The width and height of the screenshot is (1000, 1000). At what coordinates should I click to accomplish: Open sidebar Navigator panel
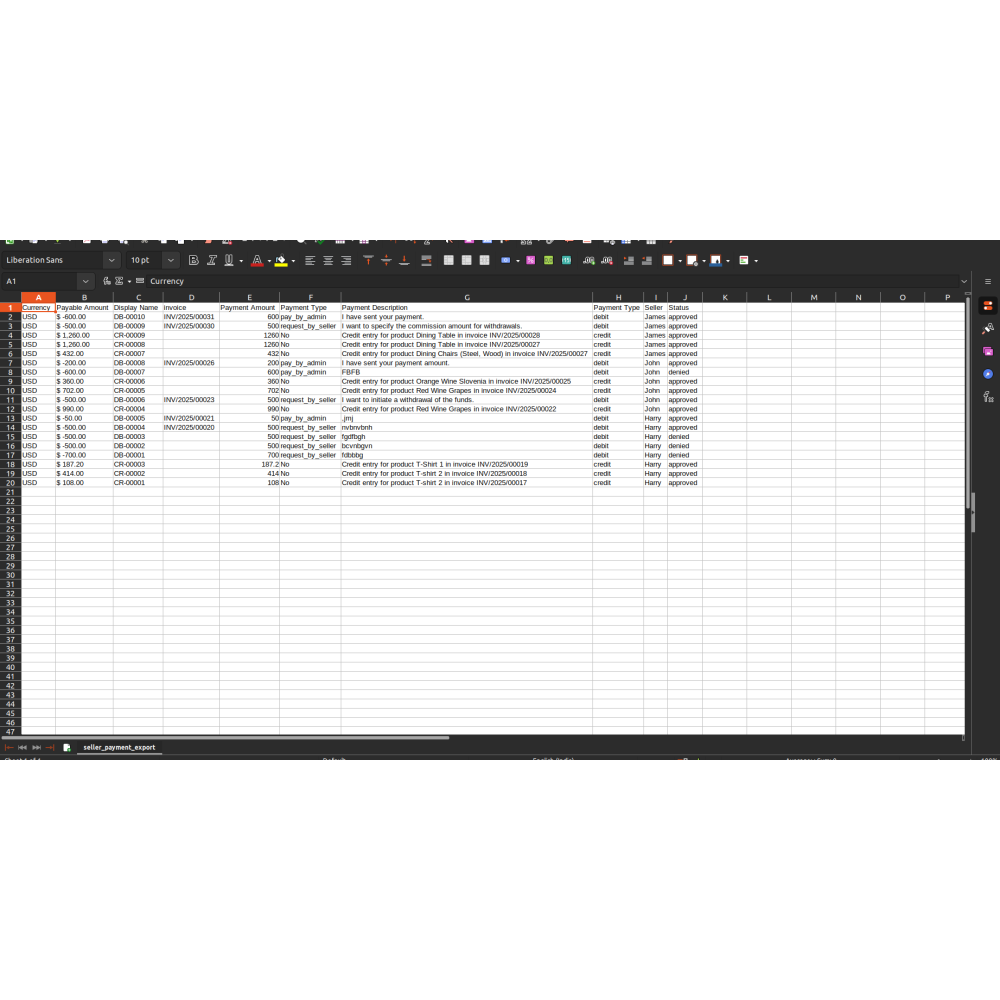[x=988, y=374]
